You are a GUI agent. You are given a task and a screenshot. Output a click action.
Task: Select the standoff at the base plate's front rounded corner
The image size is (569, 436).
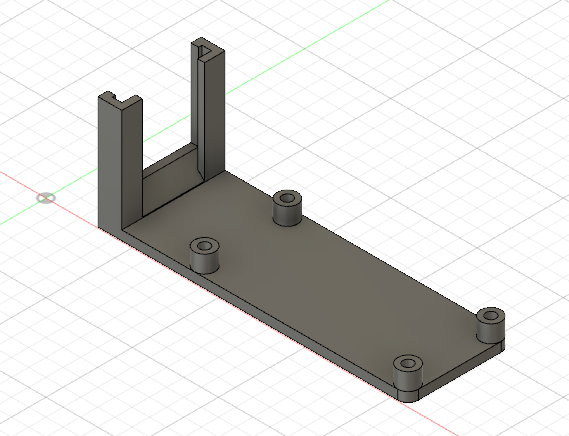click(408, 375)
